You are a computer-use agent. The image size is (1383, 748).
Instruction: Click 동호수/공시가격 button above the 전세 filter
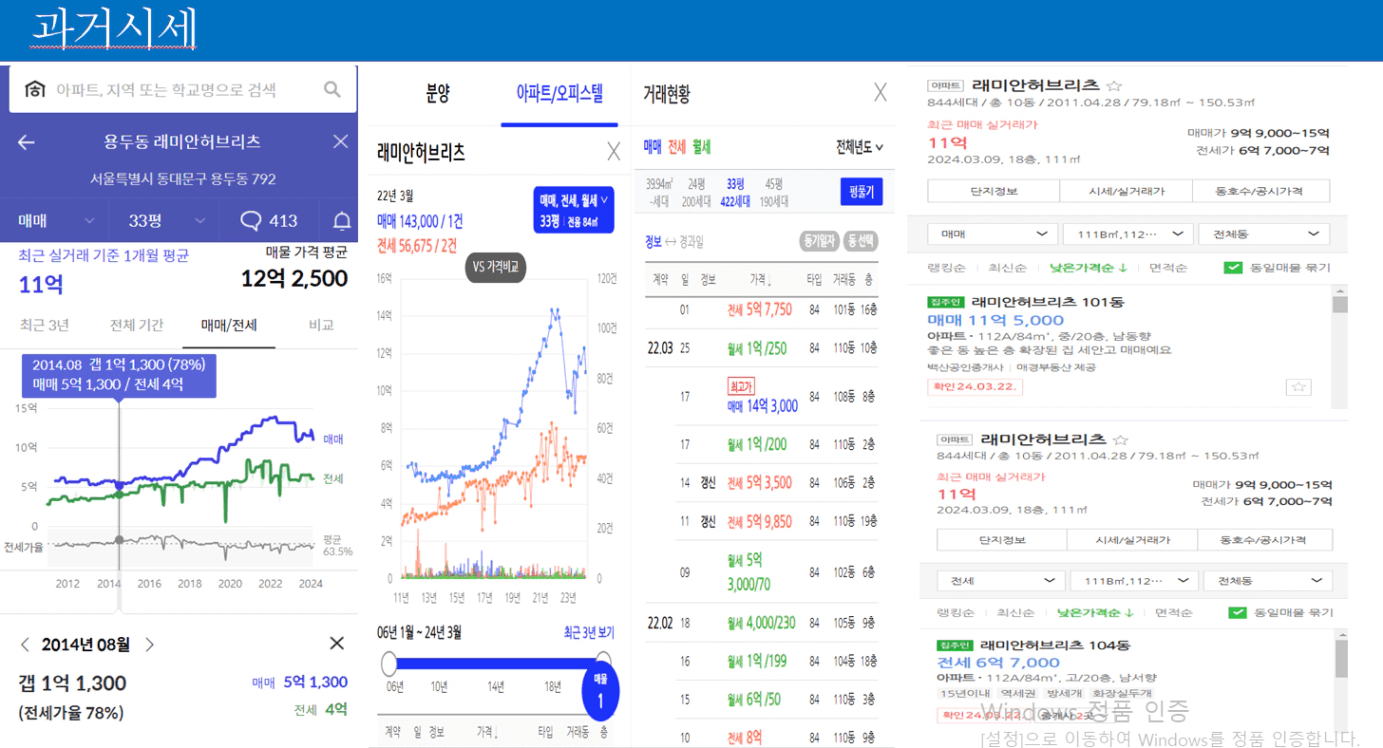[x=1263, y=540]
